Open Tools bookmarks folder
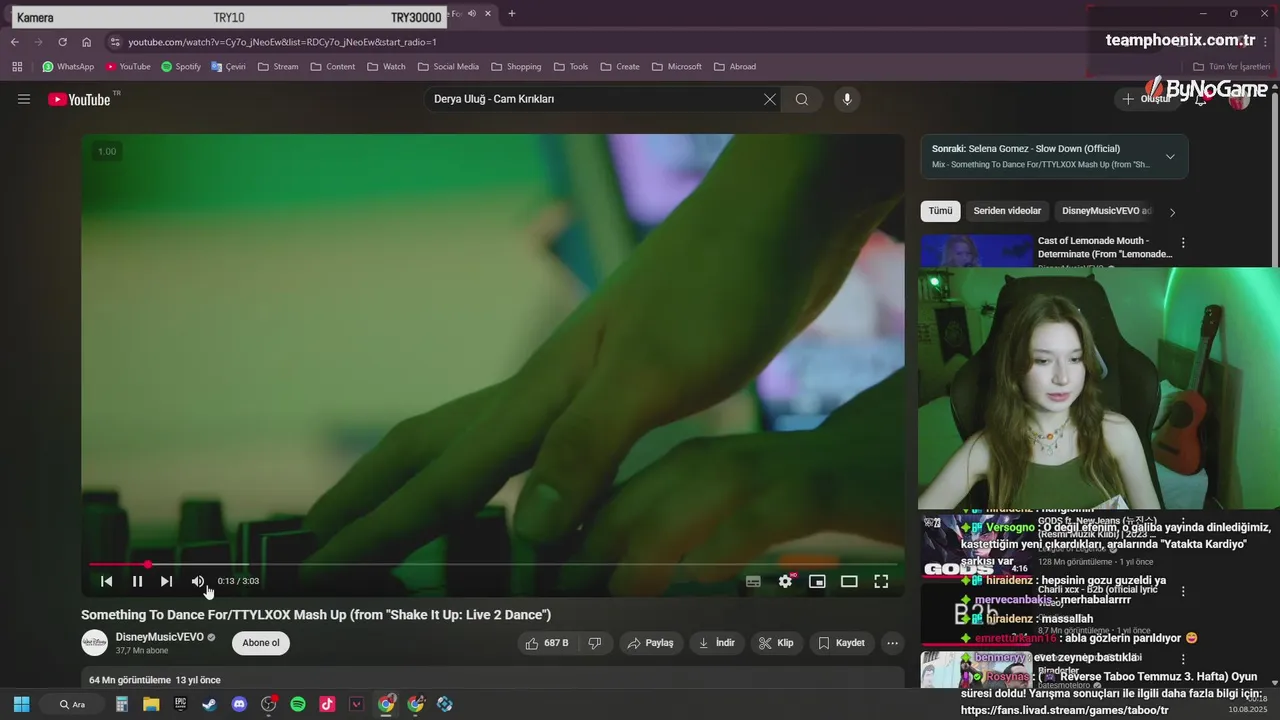This screenshot has width=1280, height=720. [570, 67]
